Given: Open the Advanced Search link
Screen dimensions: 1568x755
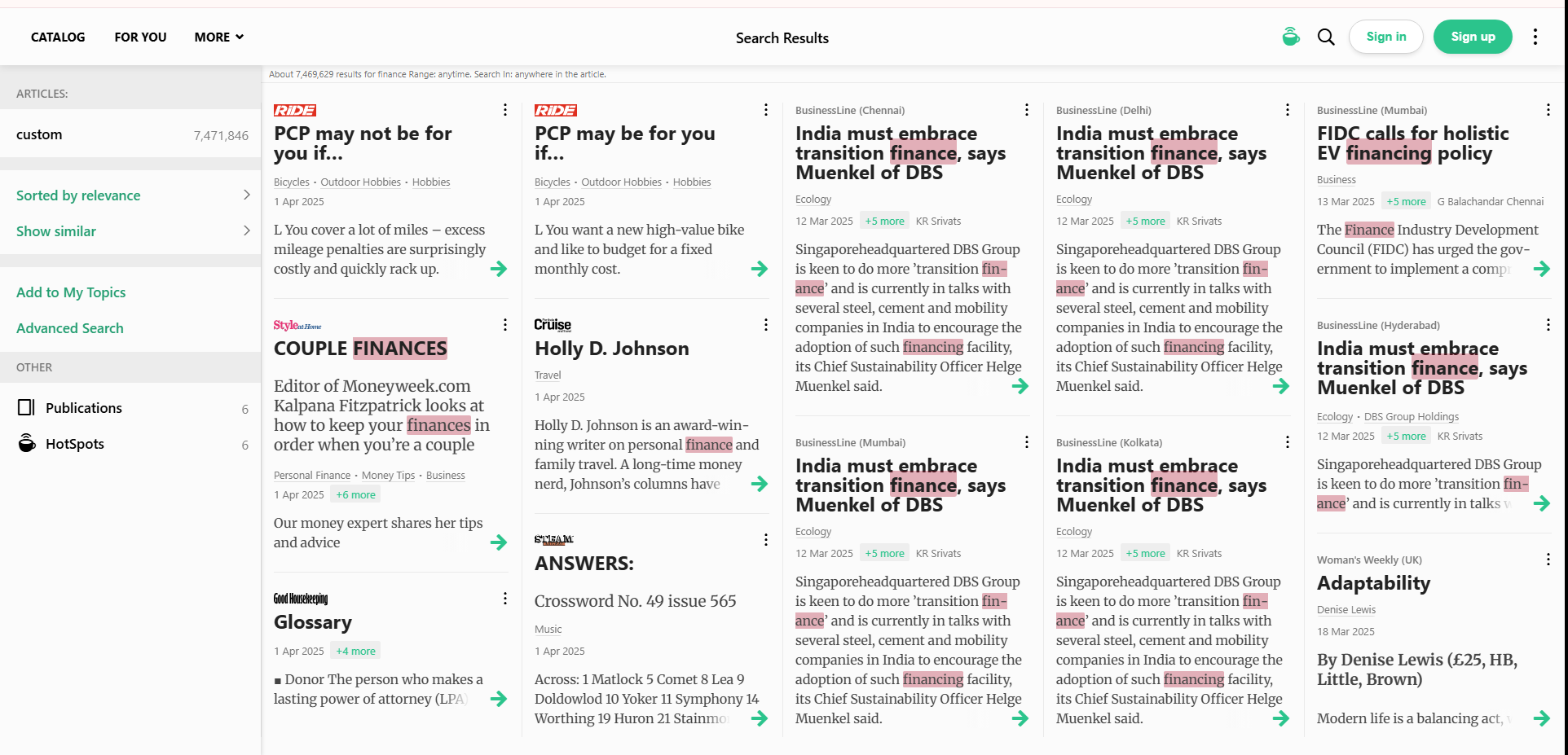Looking at the screenshot, I should 70,328.
